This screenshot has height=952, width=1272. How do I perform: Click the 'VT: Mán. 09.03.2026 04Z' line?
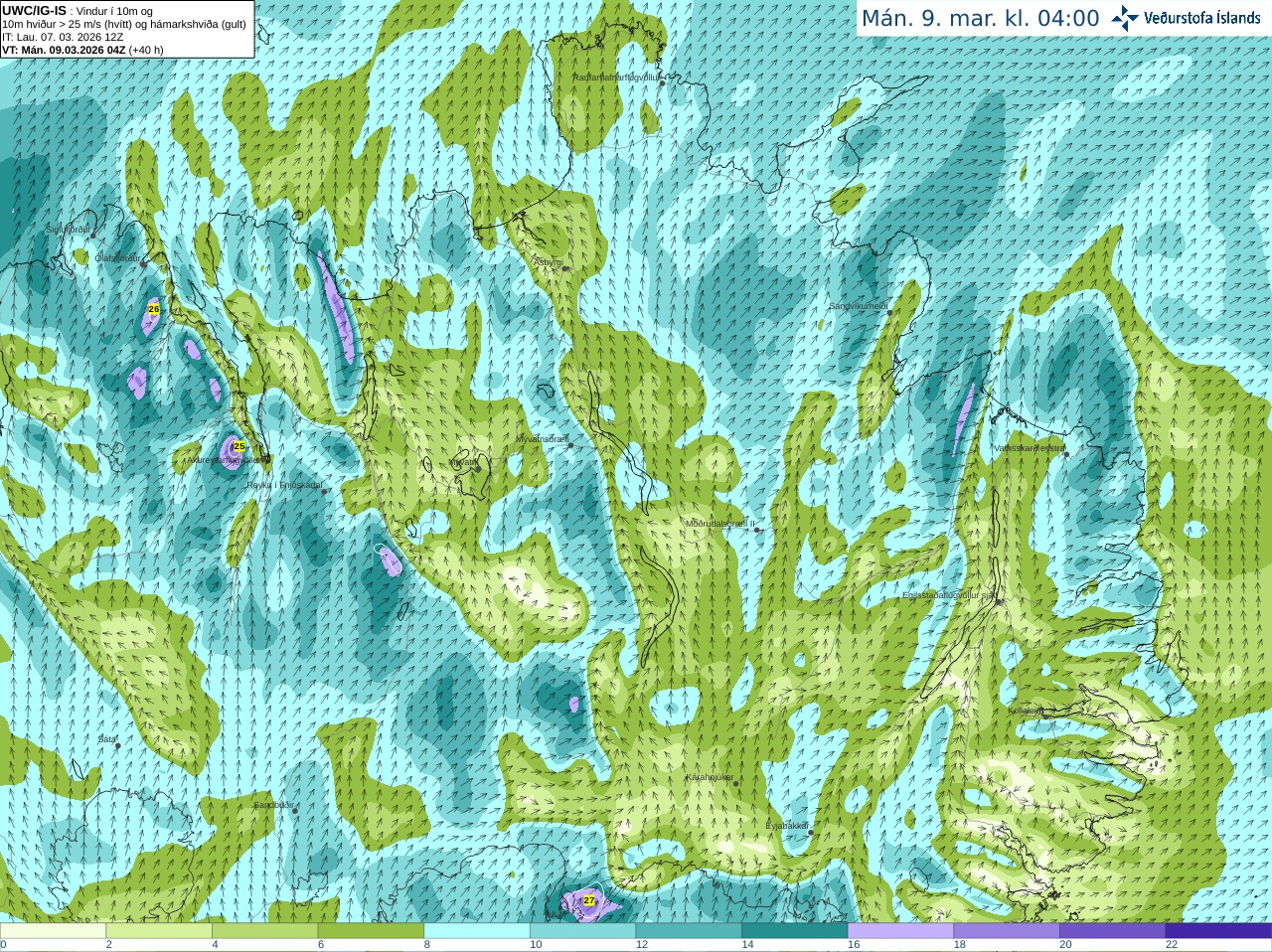64,50
